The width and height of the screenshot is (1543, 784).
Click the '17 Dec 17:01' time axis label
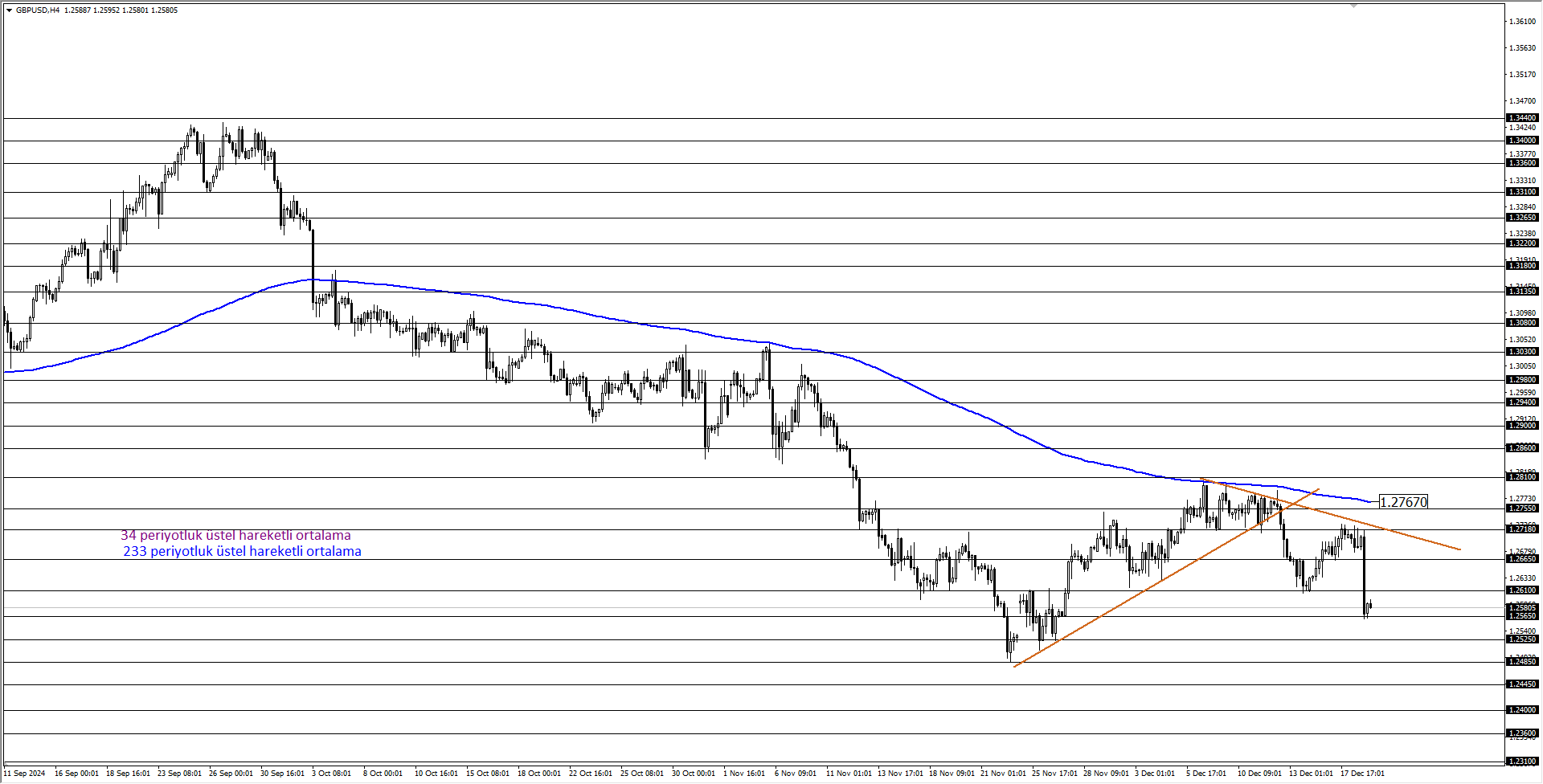(1362, 774)
